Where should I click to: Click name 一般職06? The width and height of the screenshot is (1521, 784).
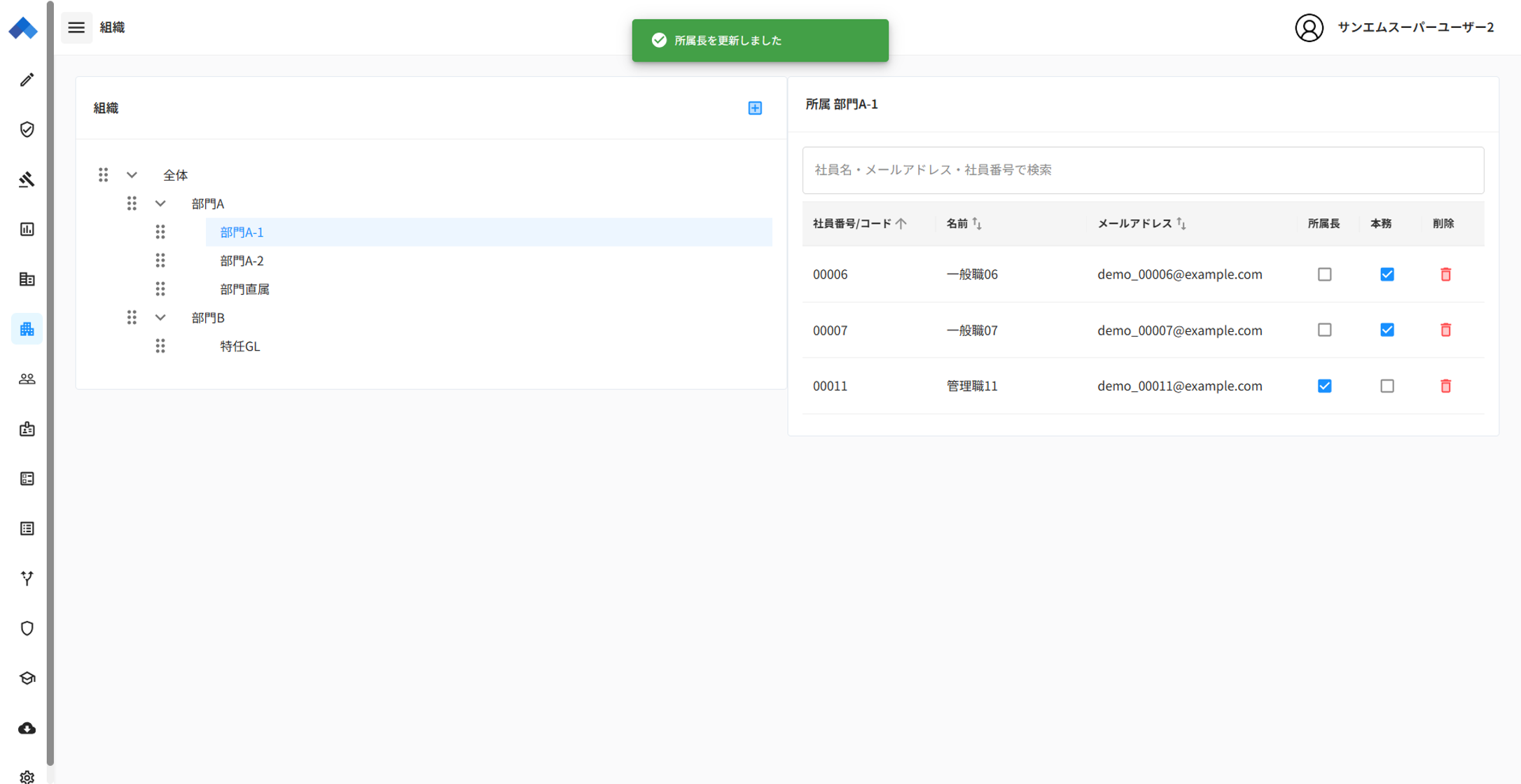[x=971, y=274]
